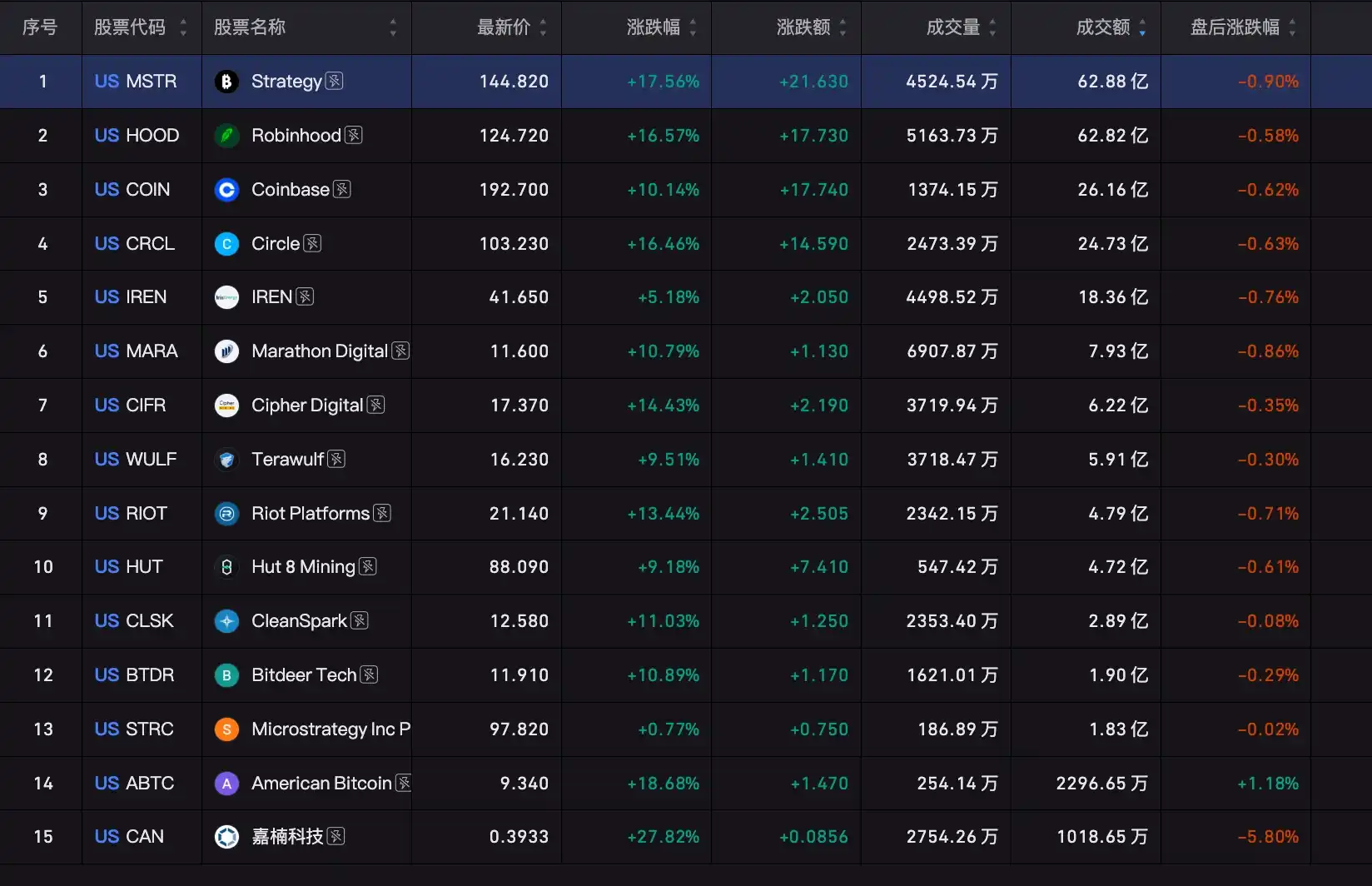Open the US CRCL ticker code

[135, 244]
